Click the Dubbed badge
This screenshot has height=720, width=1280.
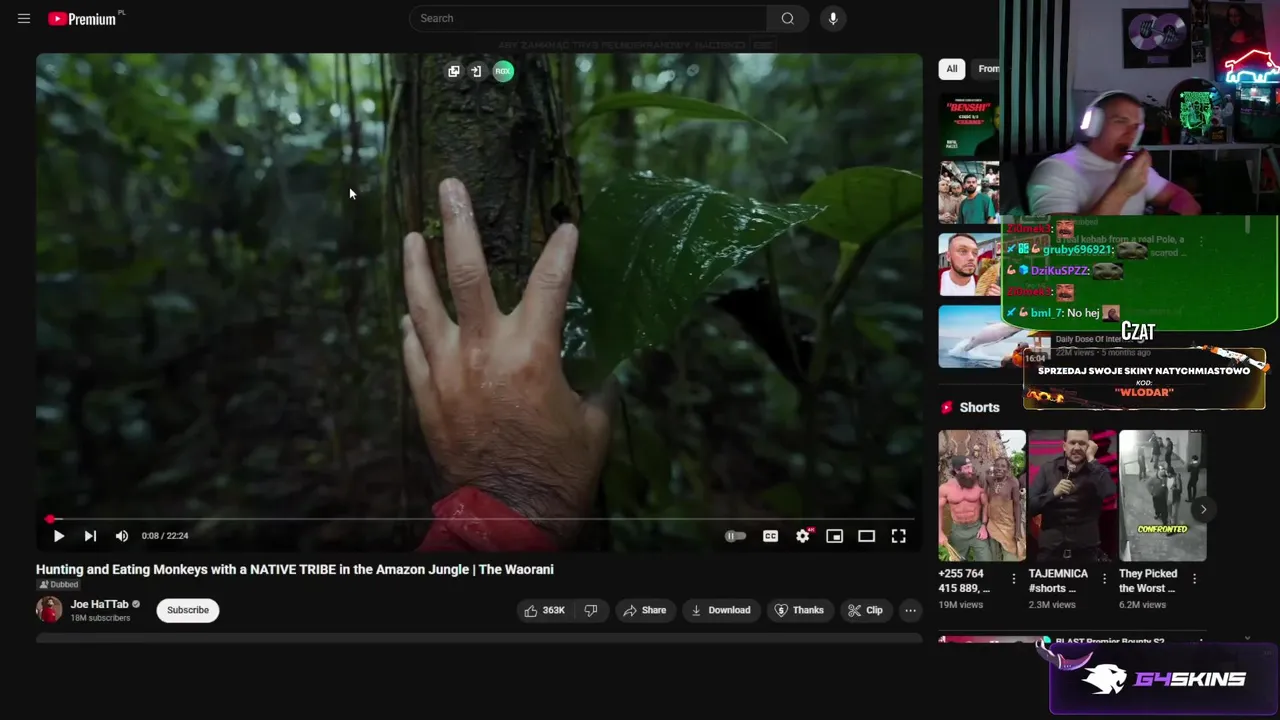pyautogui.click(x=58, y=585)
